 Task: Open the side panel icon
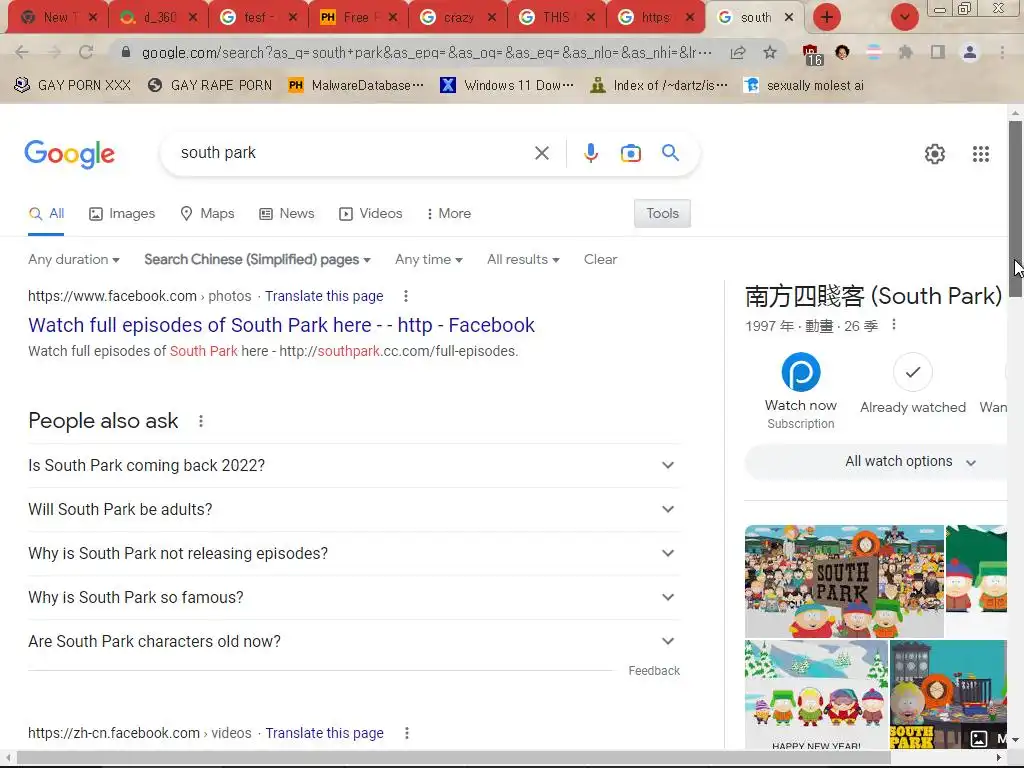pos(938,52)
